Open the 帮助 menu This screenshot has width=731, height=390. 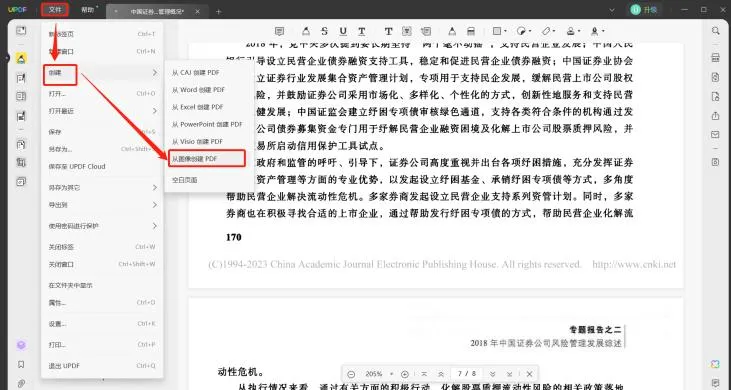point(87,10)
